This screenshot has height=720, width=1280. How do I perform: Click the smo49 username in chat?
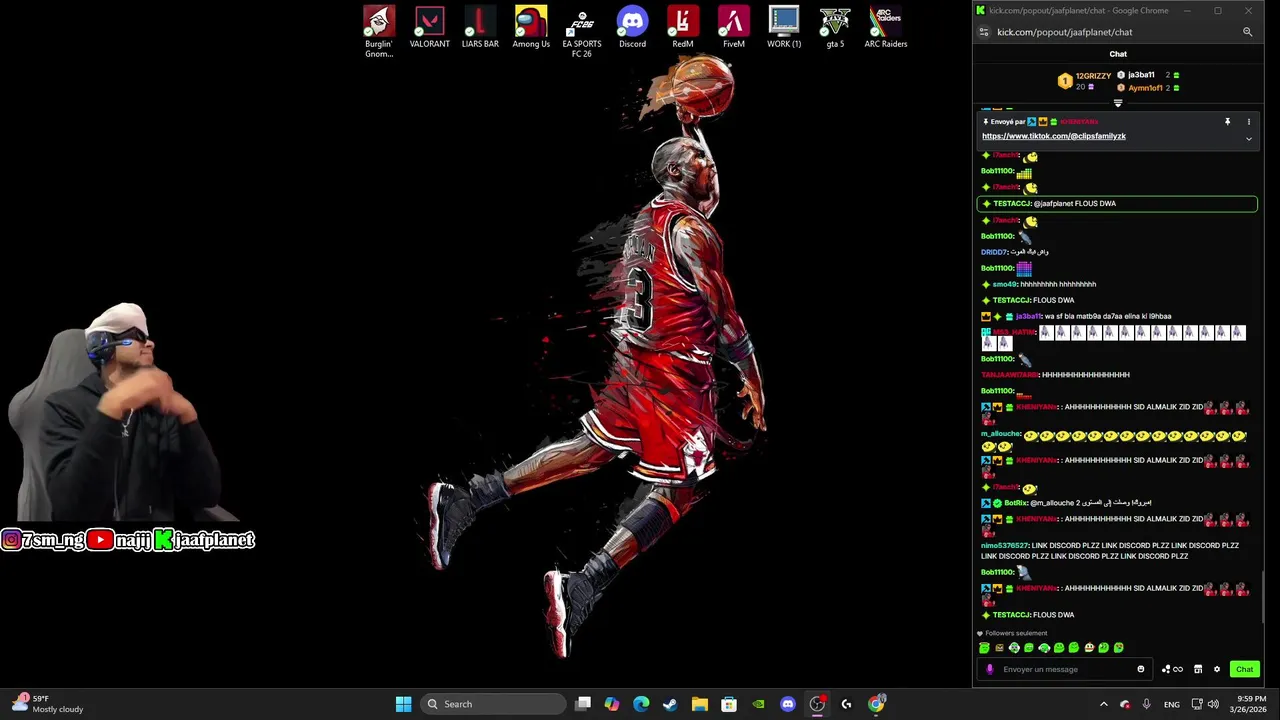pos(1004,284)
